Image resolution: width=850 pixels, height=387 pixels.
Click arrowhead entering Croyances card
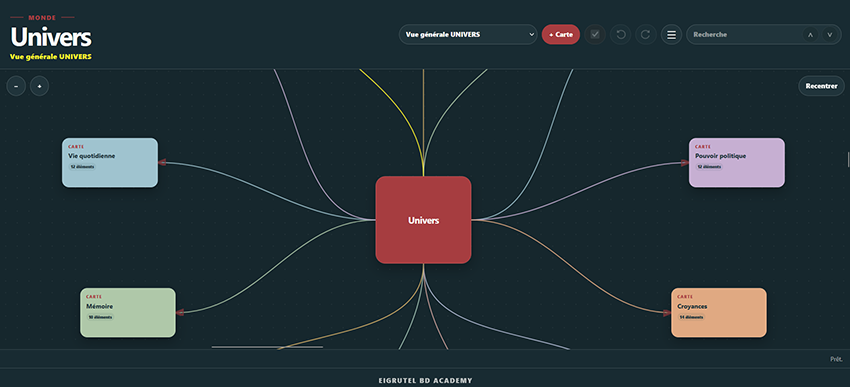pyautogui.click(x=667, y=312)
